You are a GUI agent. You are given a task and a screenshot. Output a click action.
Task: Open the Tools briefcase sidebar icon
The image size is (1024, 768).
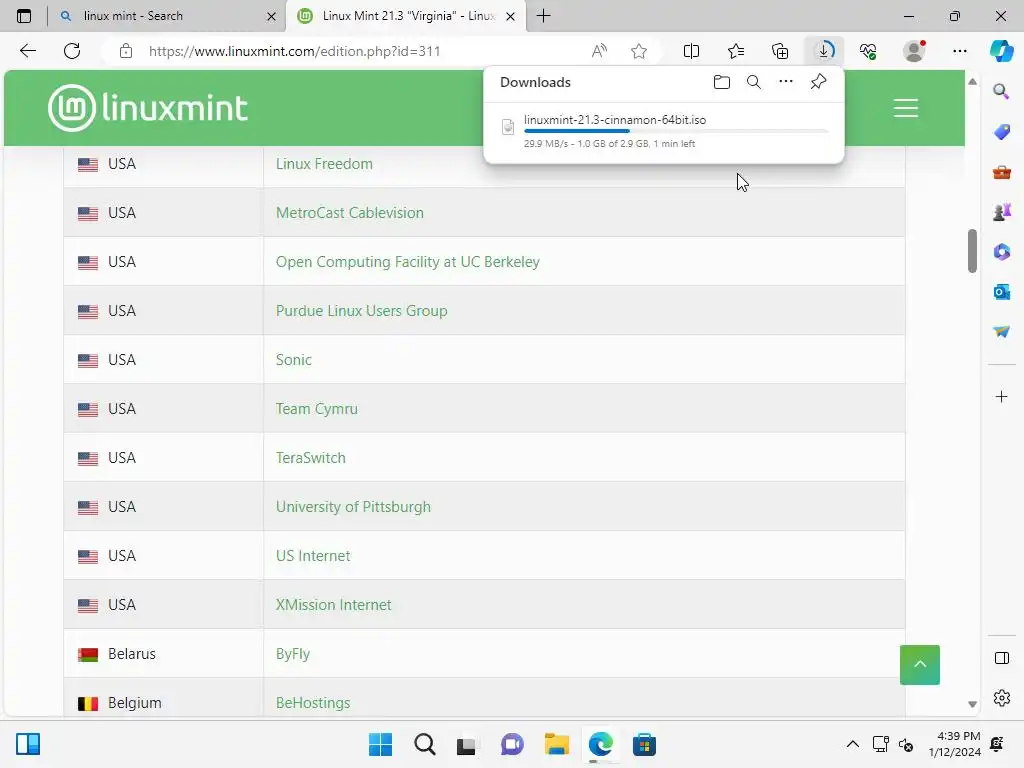pos(1001,172)
